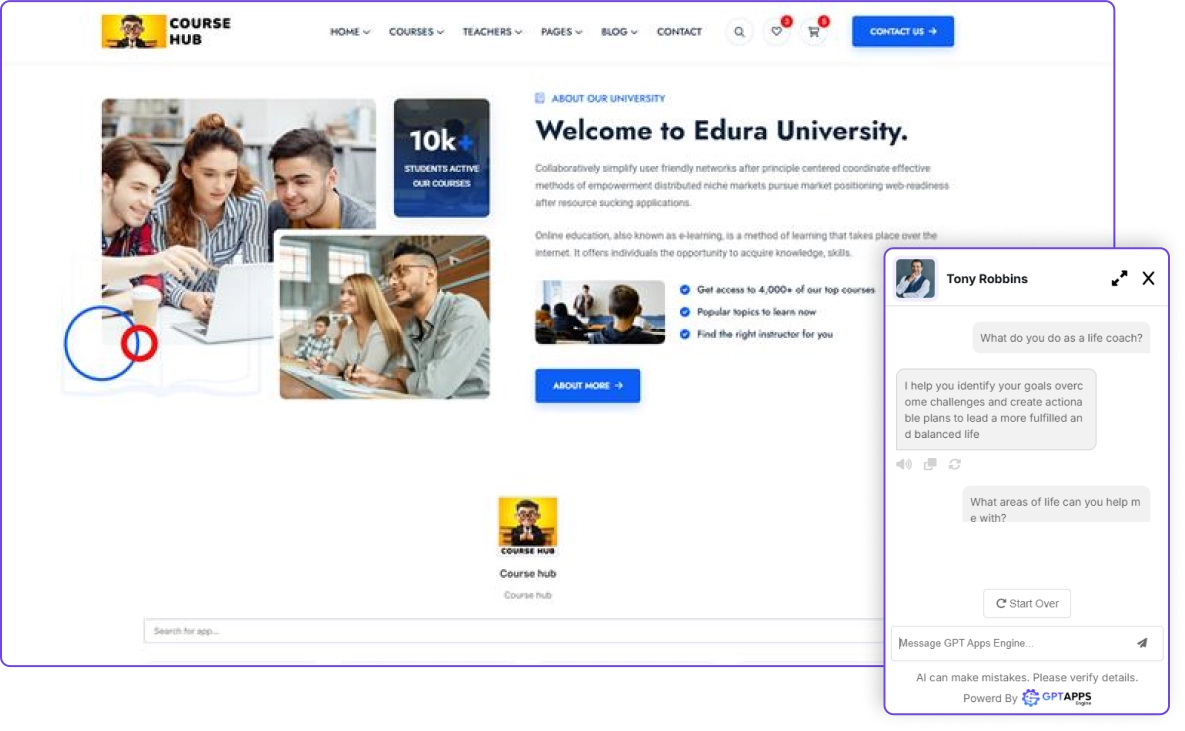Screen dimensions: 1185x731
Task: Click the Course Hub logo in header
Action: coord(166,31)
